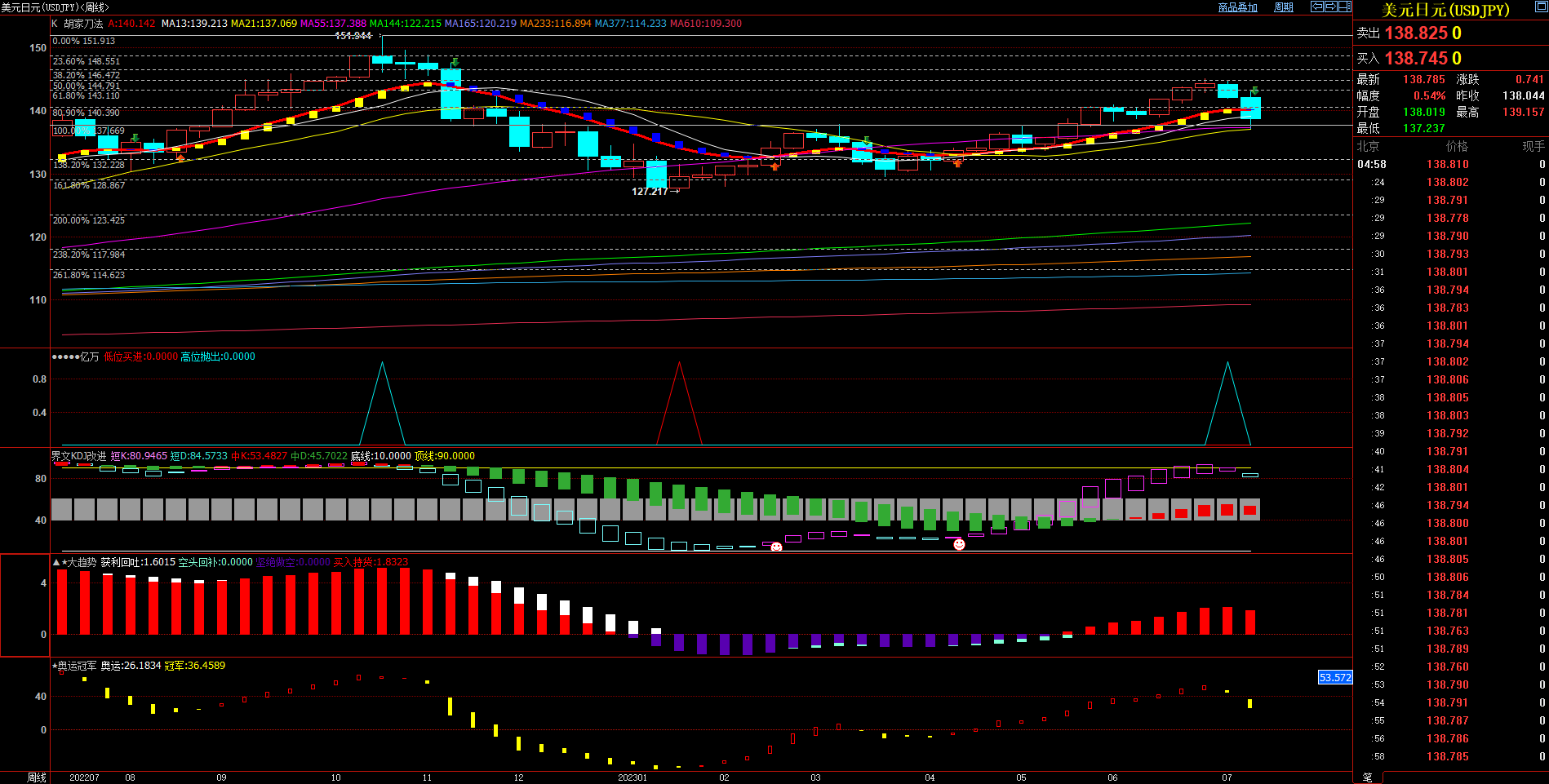Click the second smiley face signal marker

point(959,544)
